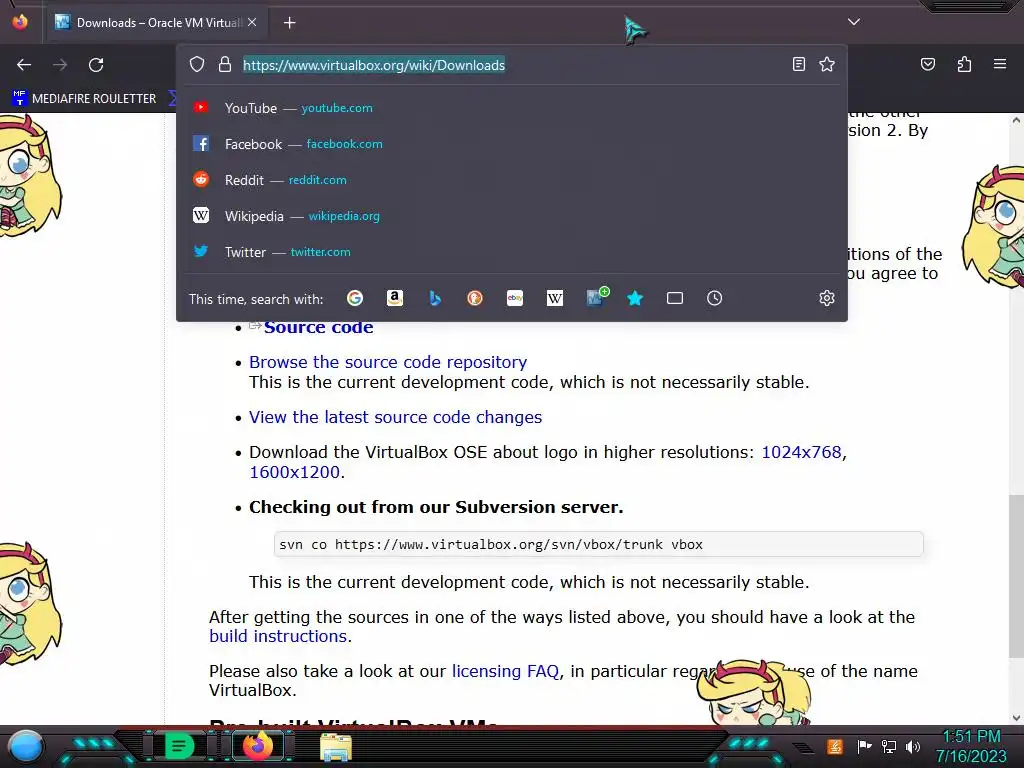Switch to Firefox in the taskbar
This screenshot has height=768, width=1024.
click(257, 746)
